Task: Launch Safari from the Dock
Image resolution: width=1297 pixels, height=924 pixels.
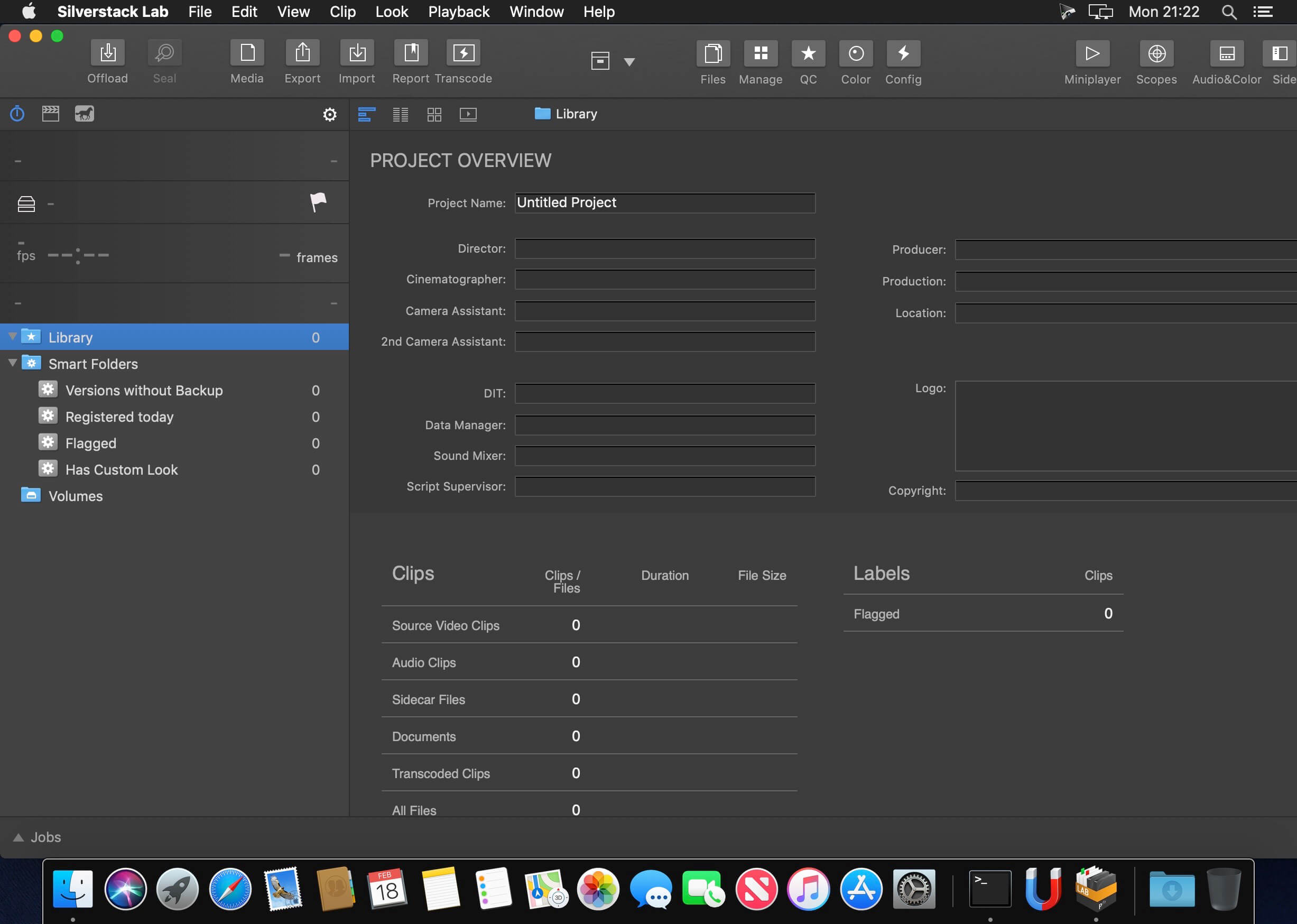Action: point(230,889)
